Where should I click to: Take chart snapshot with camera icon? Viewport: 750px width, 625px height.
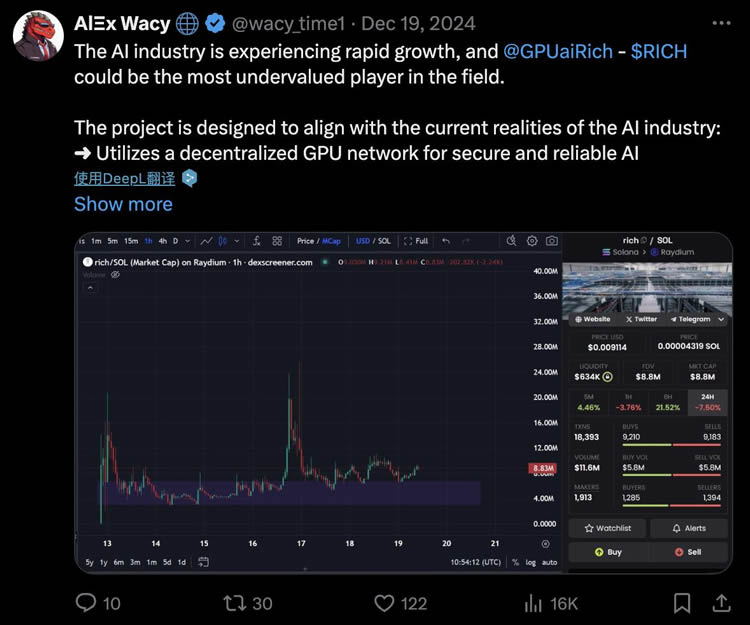550,241
